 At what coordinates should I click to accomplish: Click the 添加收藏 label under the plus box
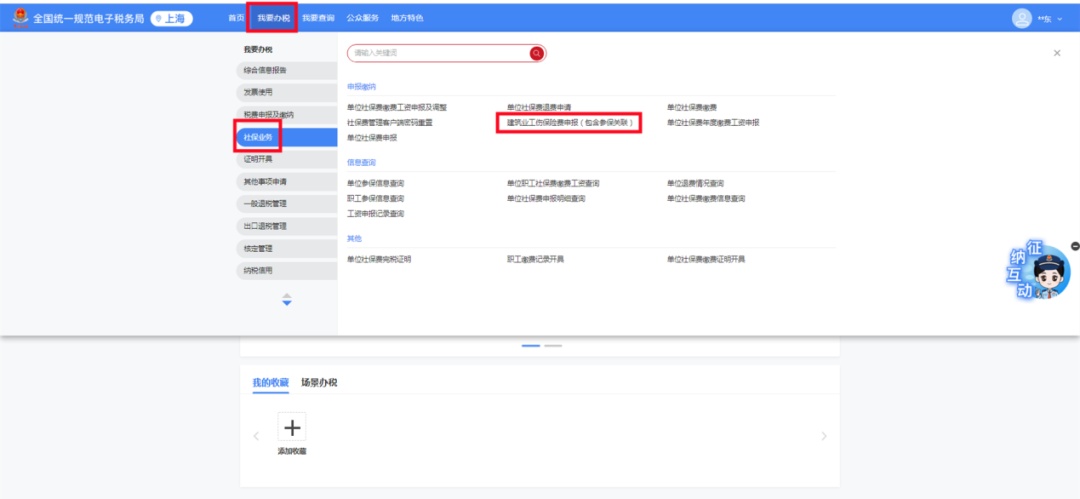click(292, 451)
